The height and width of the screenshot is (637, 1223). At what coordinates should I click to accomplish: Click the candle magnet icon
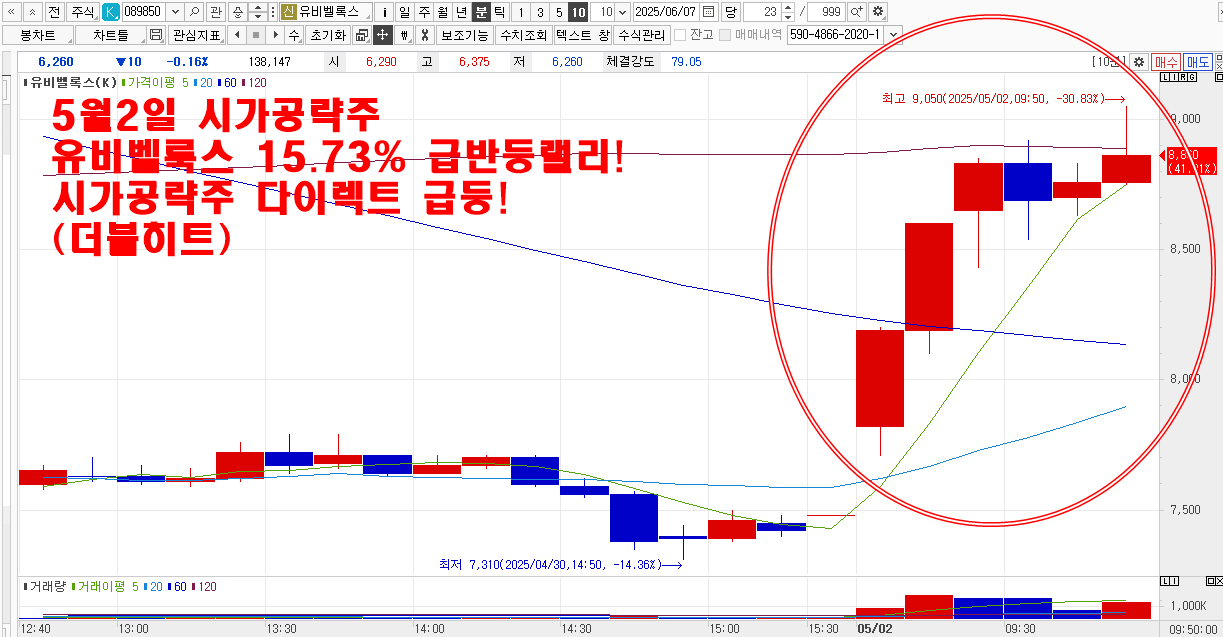[404, 35]
